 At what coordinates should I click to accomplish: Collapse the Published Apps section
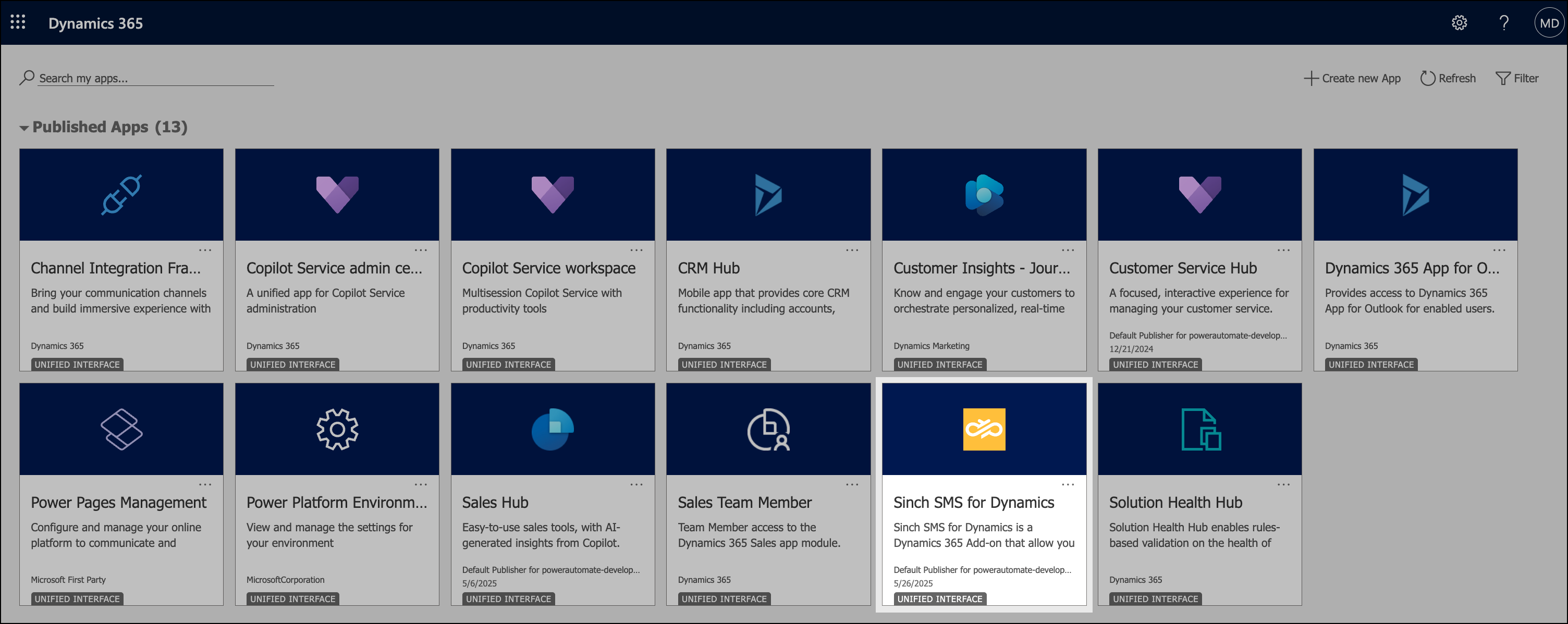(24, 128)
